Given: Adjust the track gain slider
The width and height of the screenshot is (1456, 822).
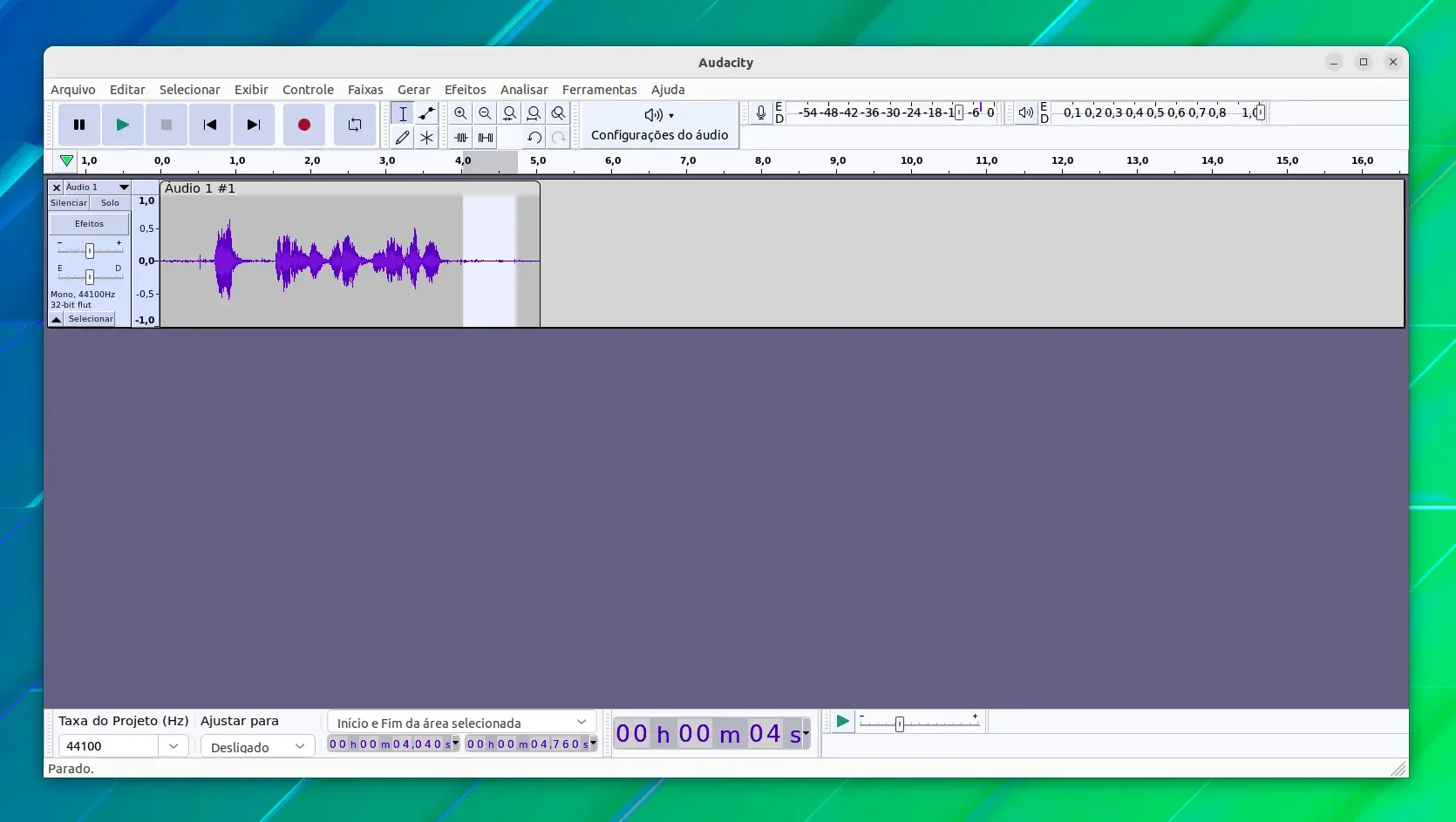Looking at the screenshot, I should [x=90, y=250].
